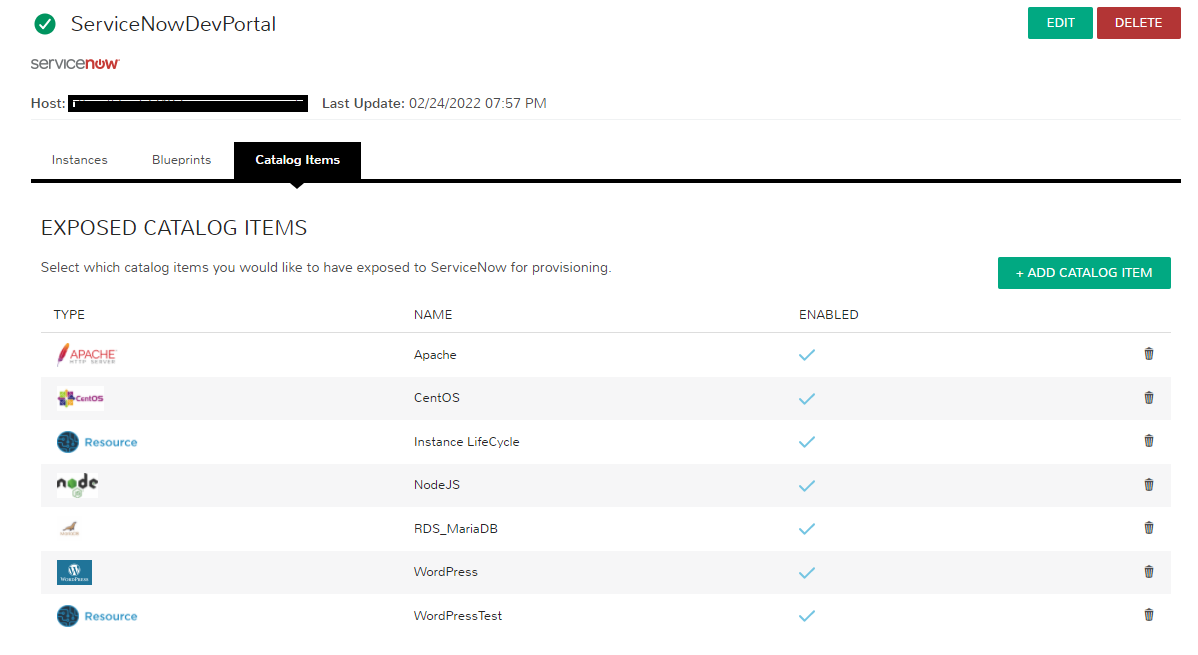This screenshot has height=655, width=1198.
Task: Remove WordPressTest via its trash icon
Action: [1148, 615]
